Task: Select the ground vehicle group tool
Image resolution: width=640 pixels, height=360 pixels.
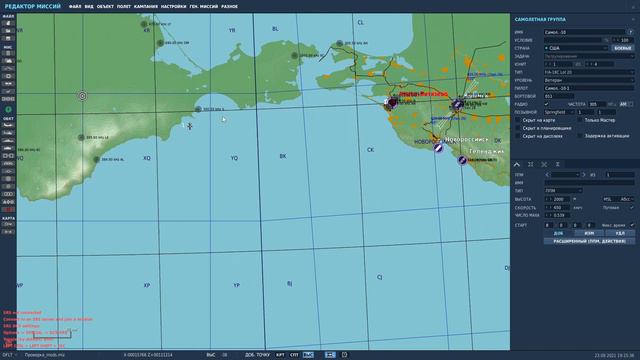Action: click(8, 148)
